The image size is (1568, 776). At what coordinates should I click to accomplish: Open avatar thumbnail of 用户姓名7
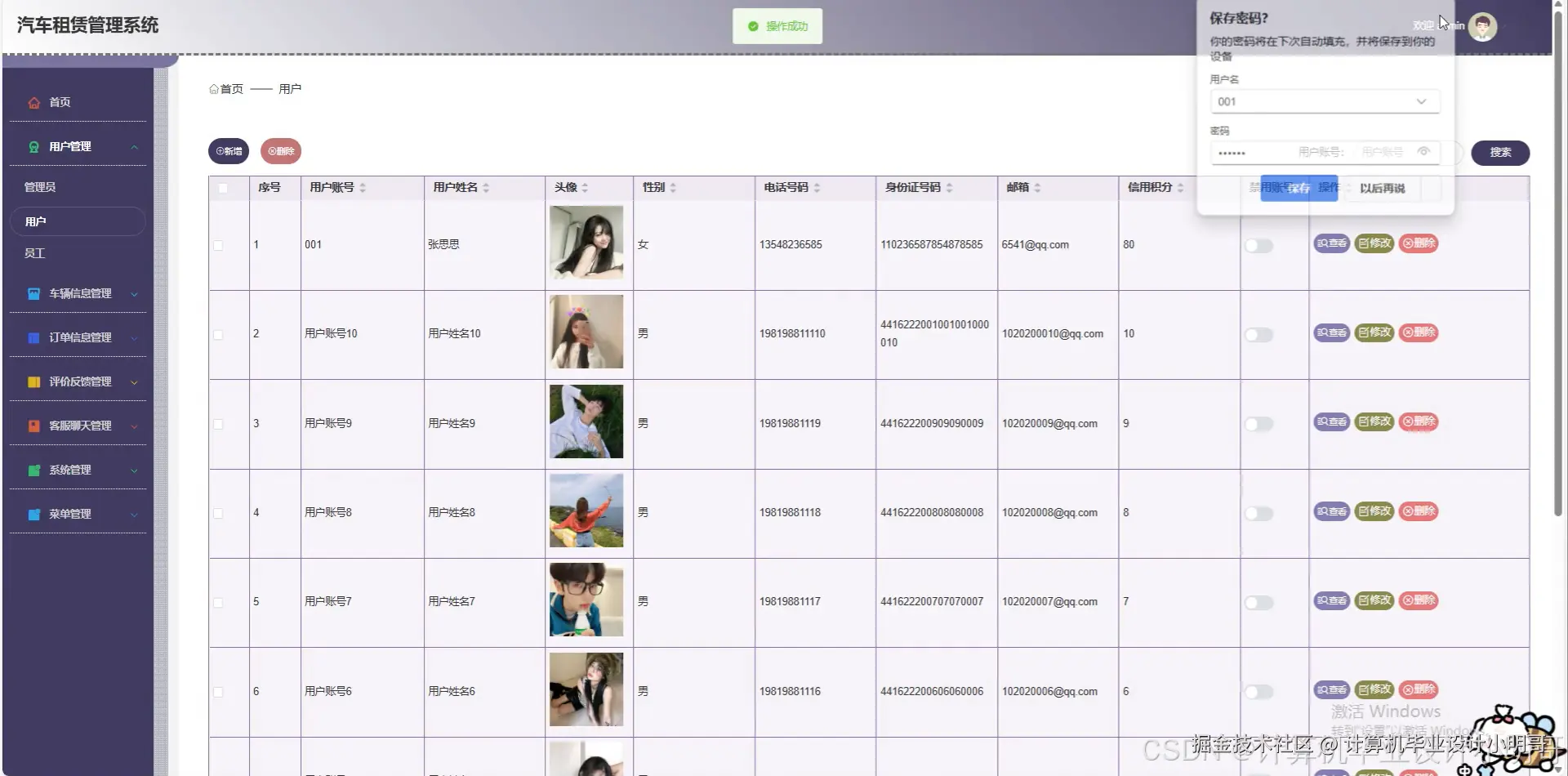586,600
